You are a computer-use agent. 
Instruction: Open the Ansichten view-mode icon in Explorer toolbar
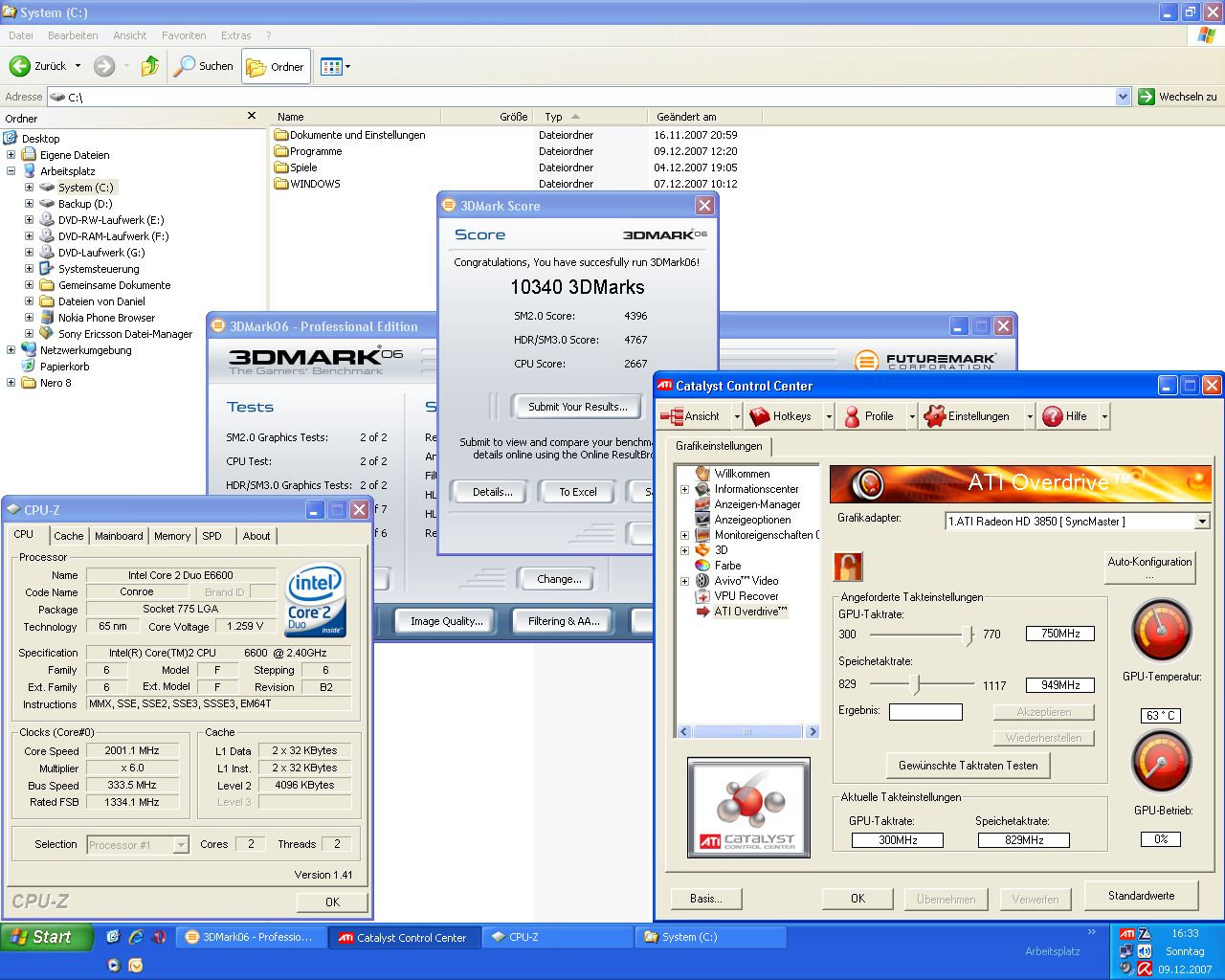(331, 66)
